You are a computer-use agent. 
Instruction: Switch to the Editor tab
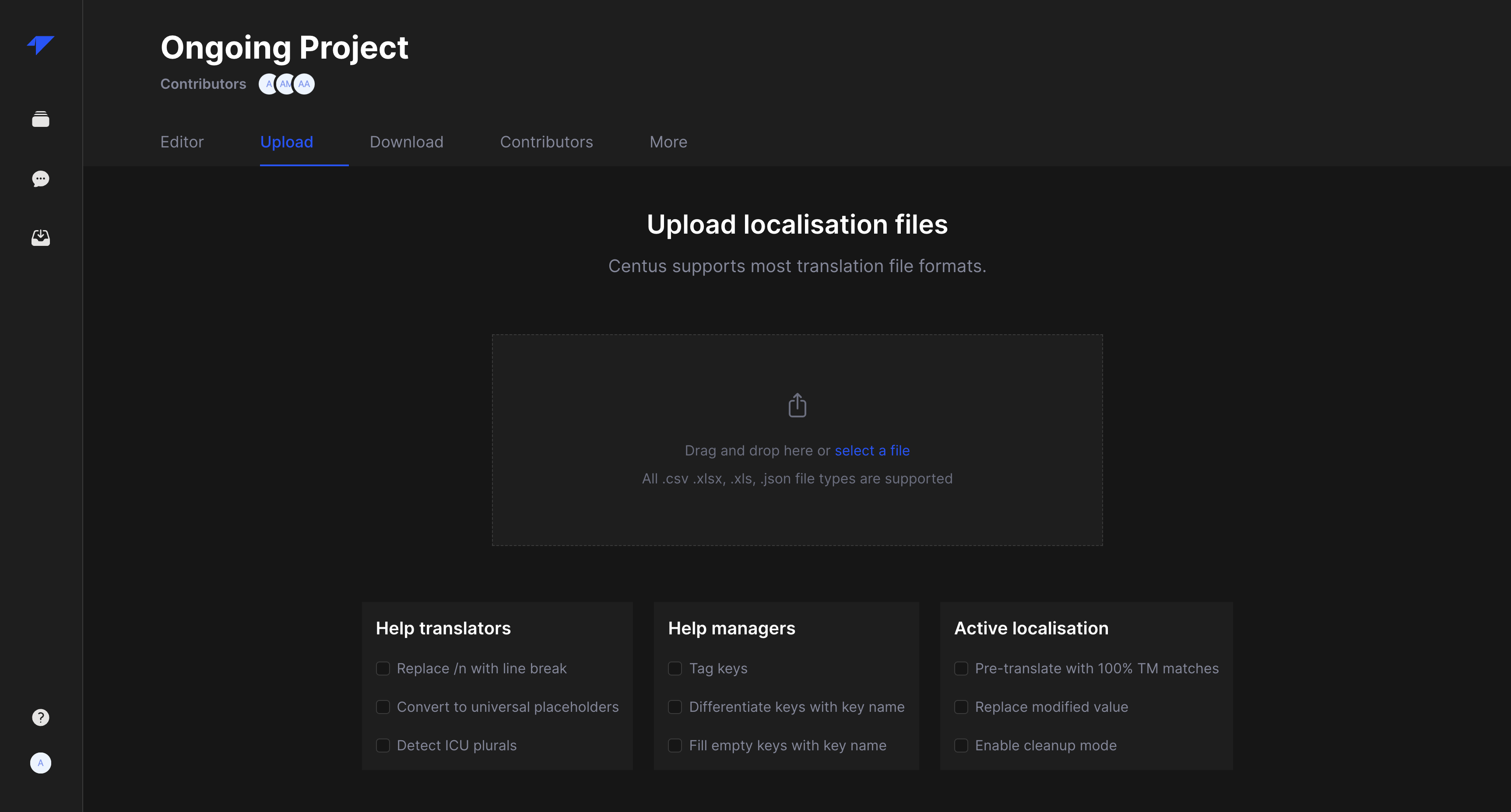click(x=182, y=142)
